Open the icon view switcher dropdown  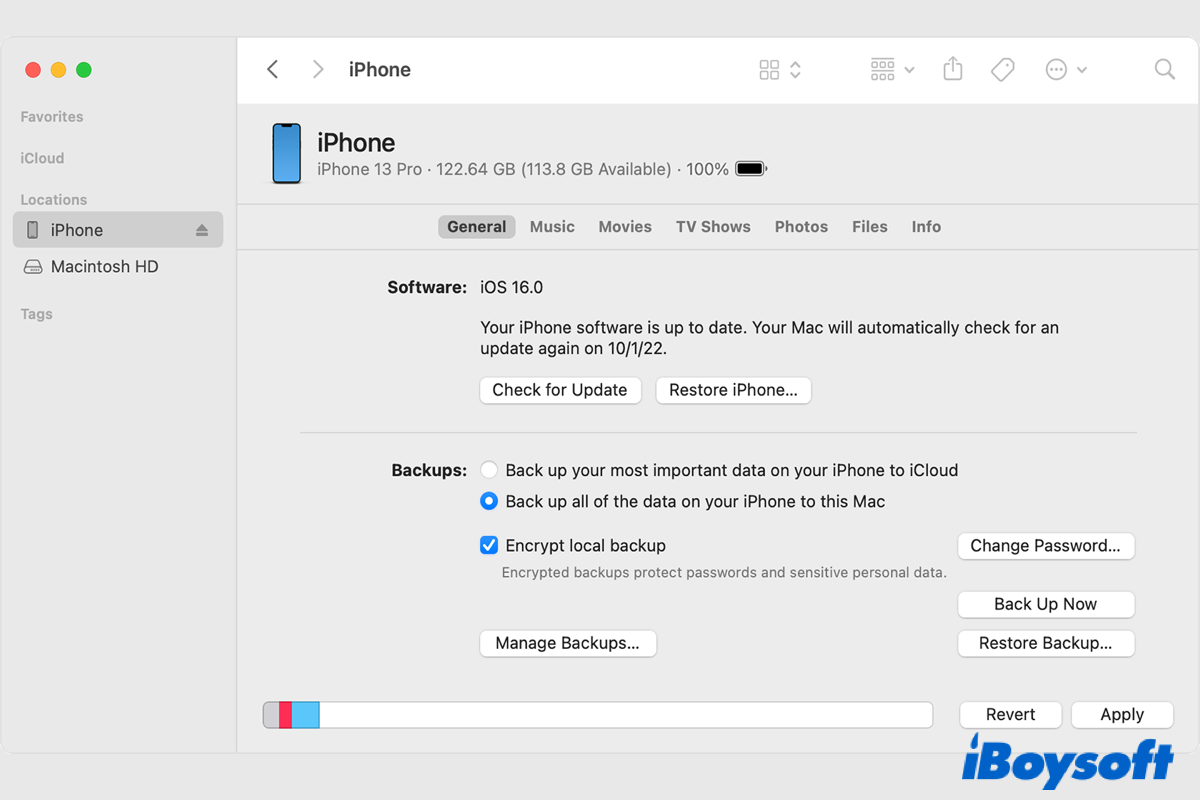[780, 69]
